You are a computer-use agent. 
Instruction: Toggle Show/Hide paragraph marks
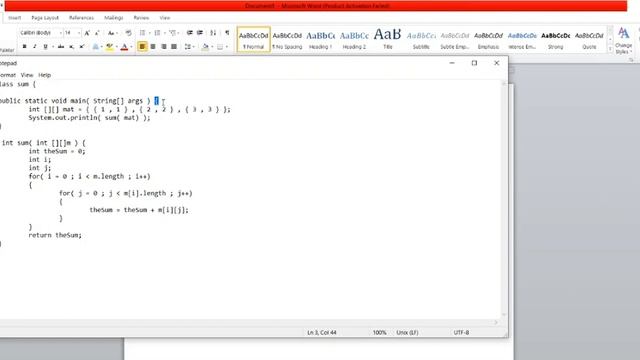tap(227, 33)
